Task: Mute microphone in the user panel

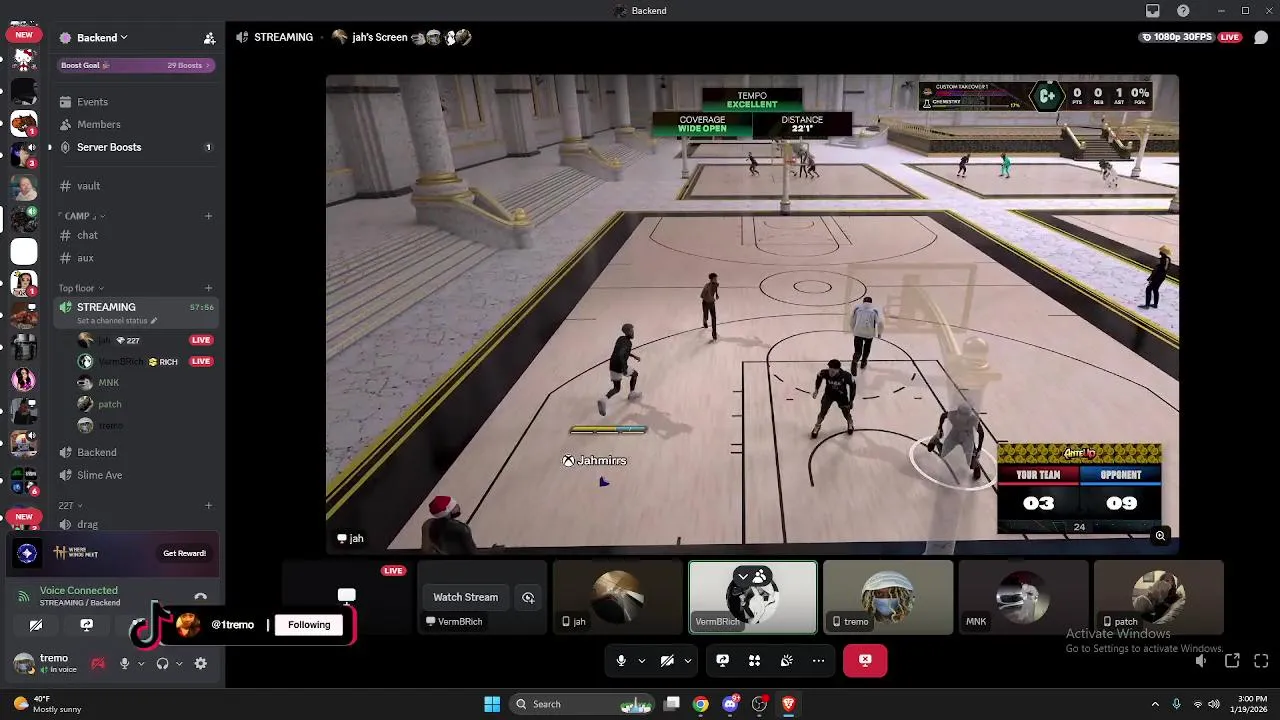Action: pyautogui.click(x=124, y=663)
